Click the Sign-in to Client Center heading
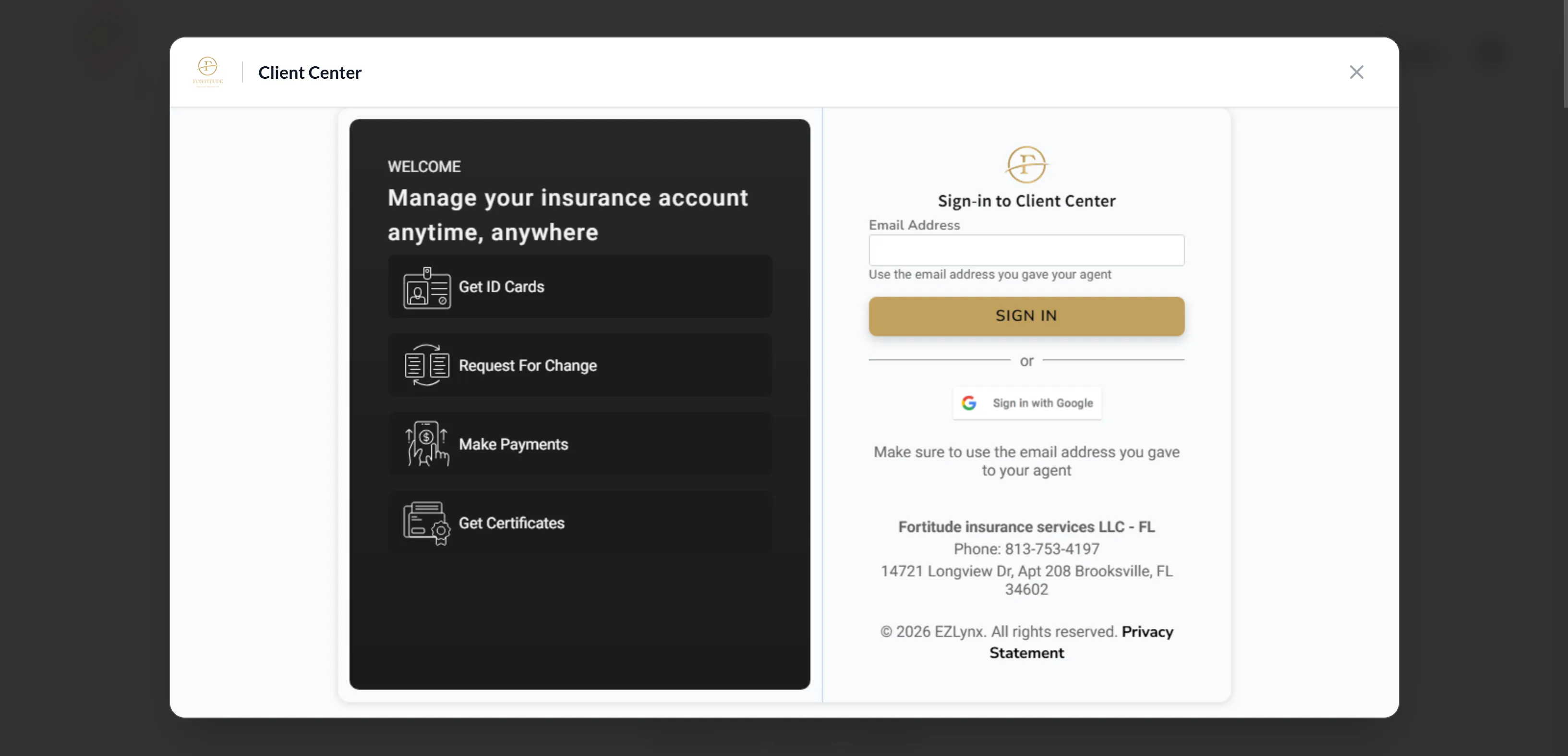 pyautogui.click(x=1026, y=201)
